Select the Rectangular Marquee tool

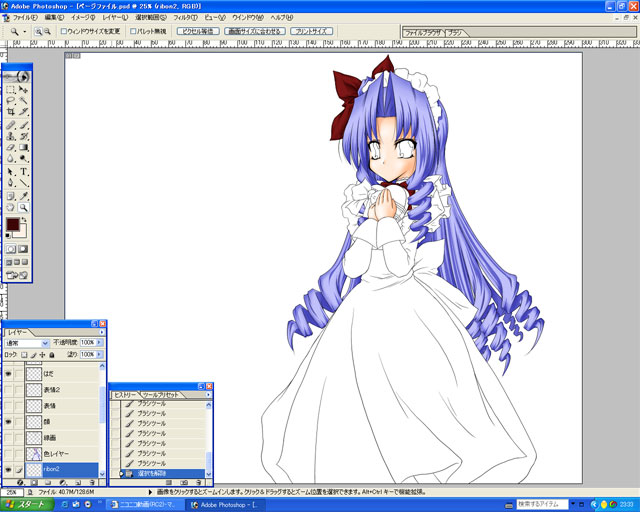(11, 89)
